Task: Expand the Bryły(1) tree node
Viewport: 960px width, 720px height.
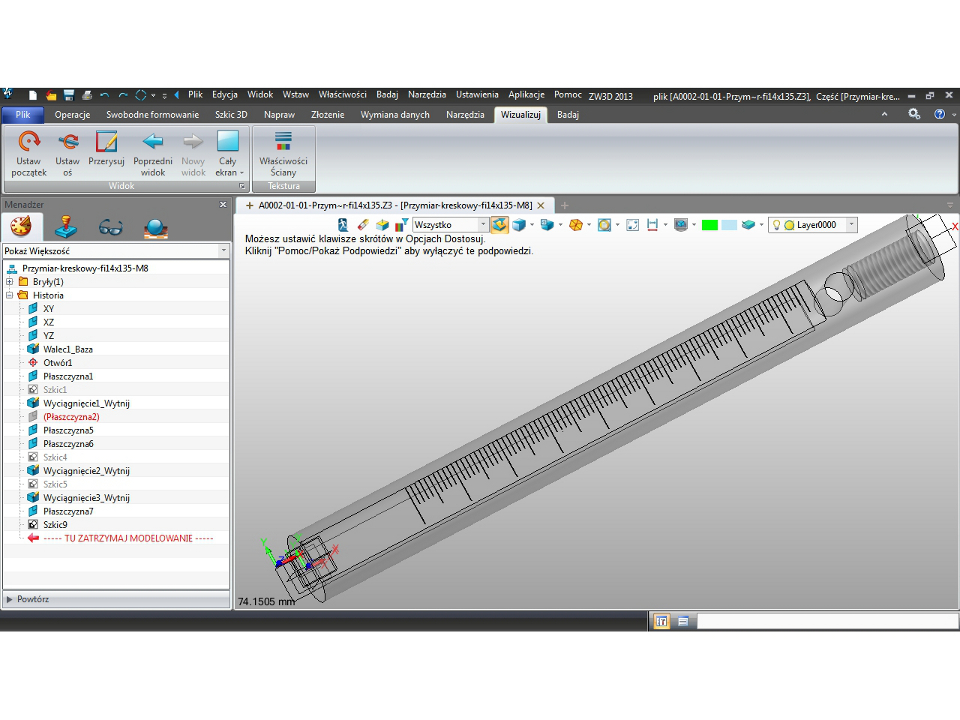Action: point(9,282)
